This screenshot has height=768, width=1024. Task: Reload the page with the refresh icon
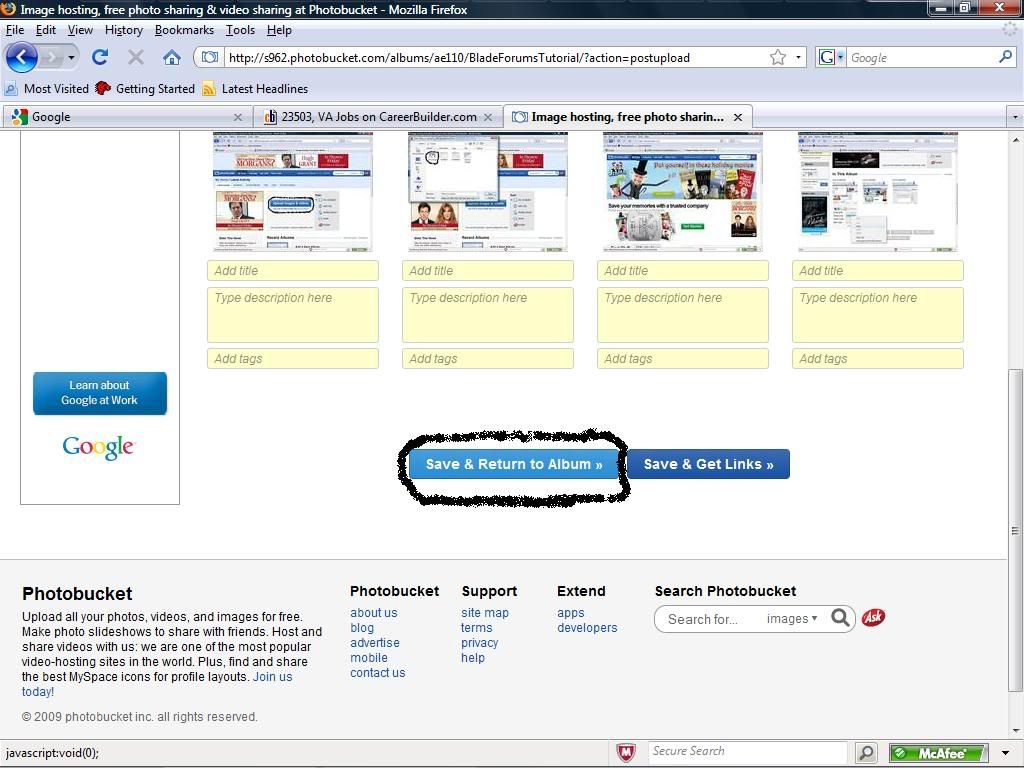(100, 57)
